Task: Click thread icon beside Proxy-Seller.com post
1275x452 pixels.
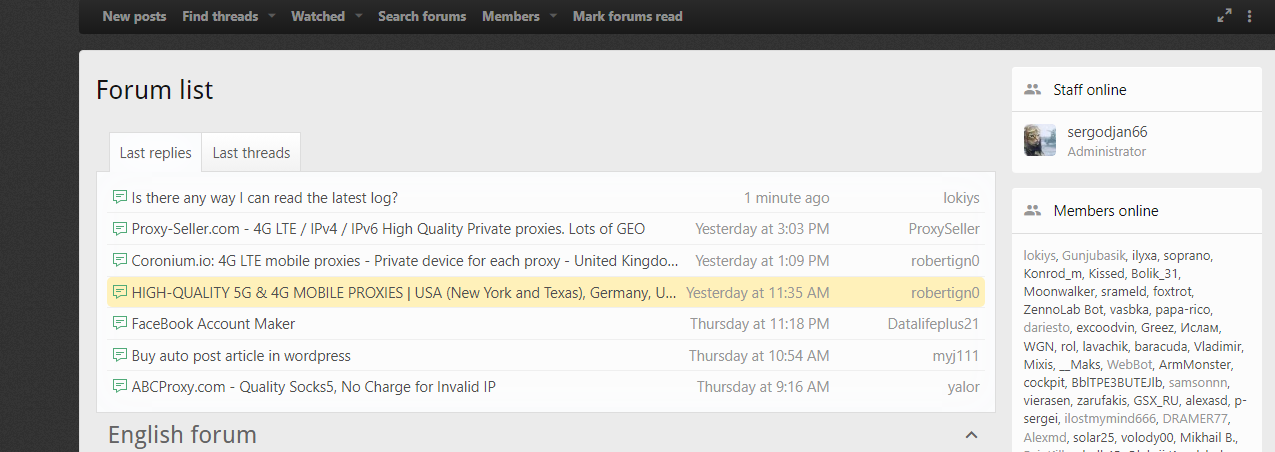Action: click(120, 229)
